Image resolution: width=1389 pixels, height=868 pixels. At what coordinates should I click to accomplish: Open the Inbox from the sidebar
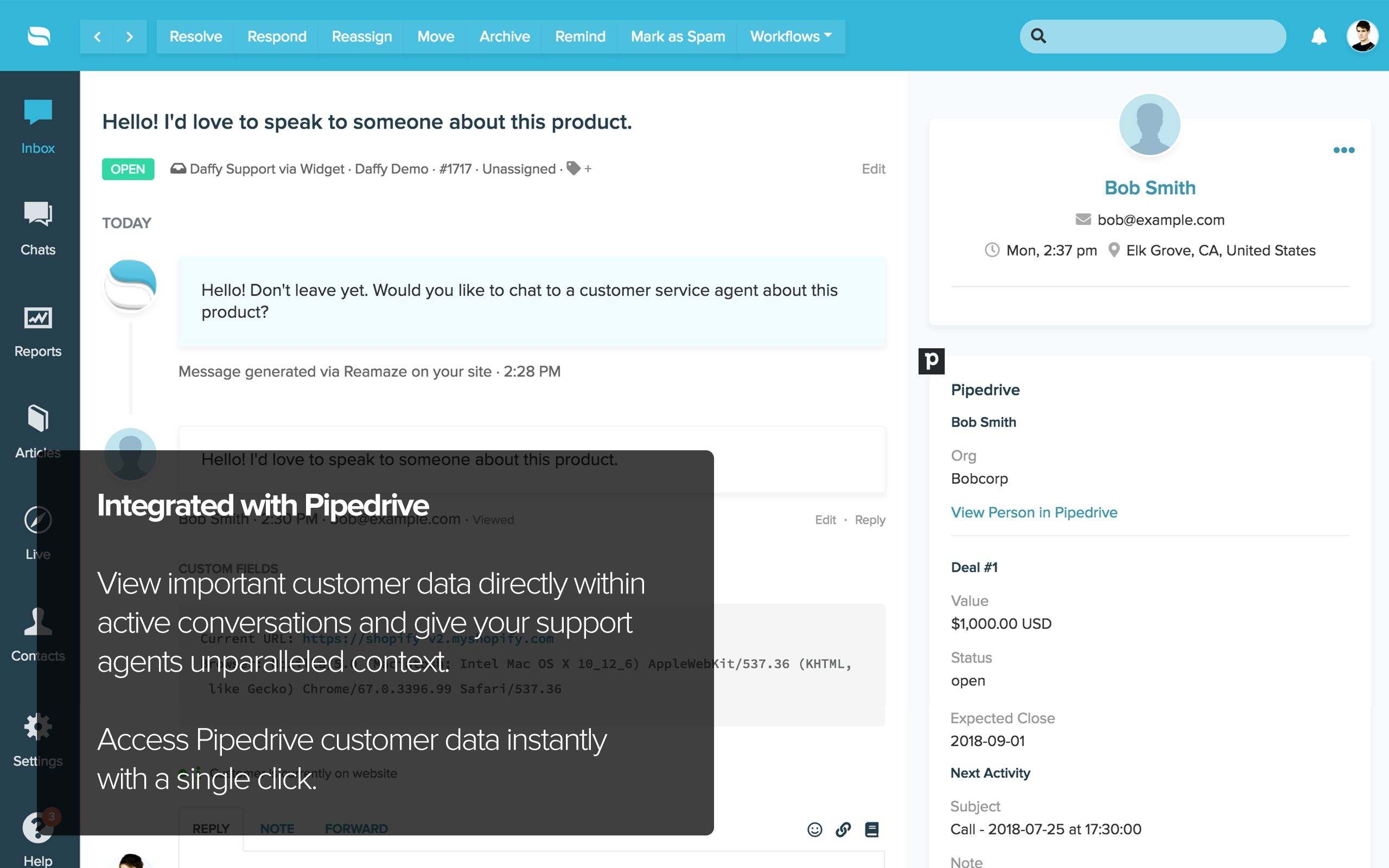(38, 126)
